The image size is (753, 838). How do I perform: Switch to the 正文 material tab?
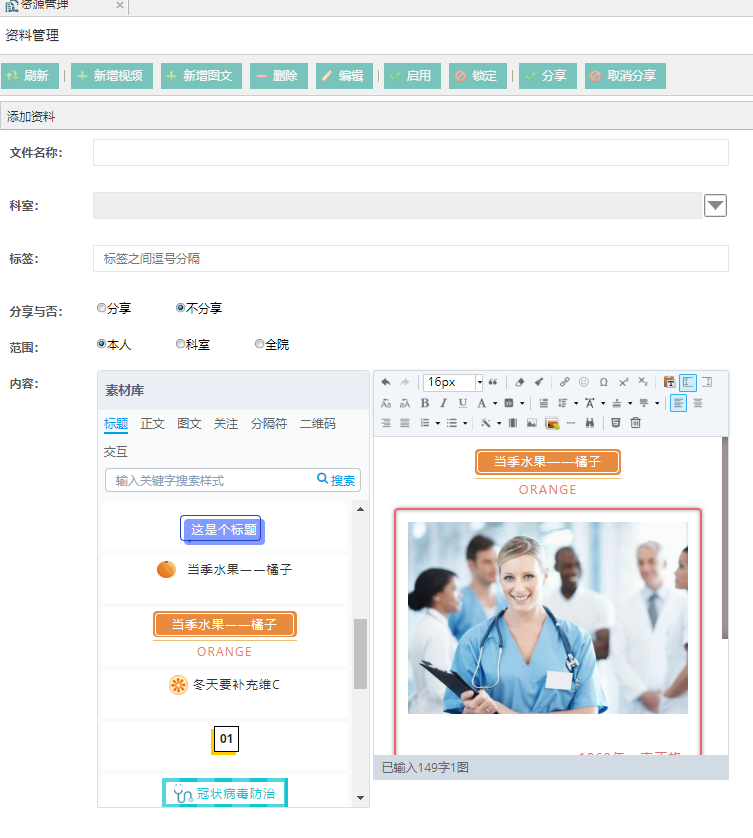pos(152,424)
